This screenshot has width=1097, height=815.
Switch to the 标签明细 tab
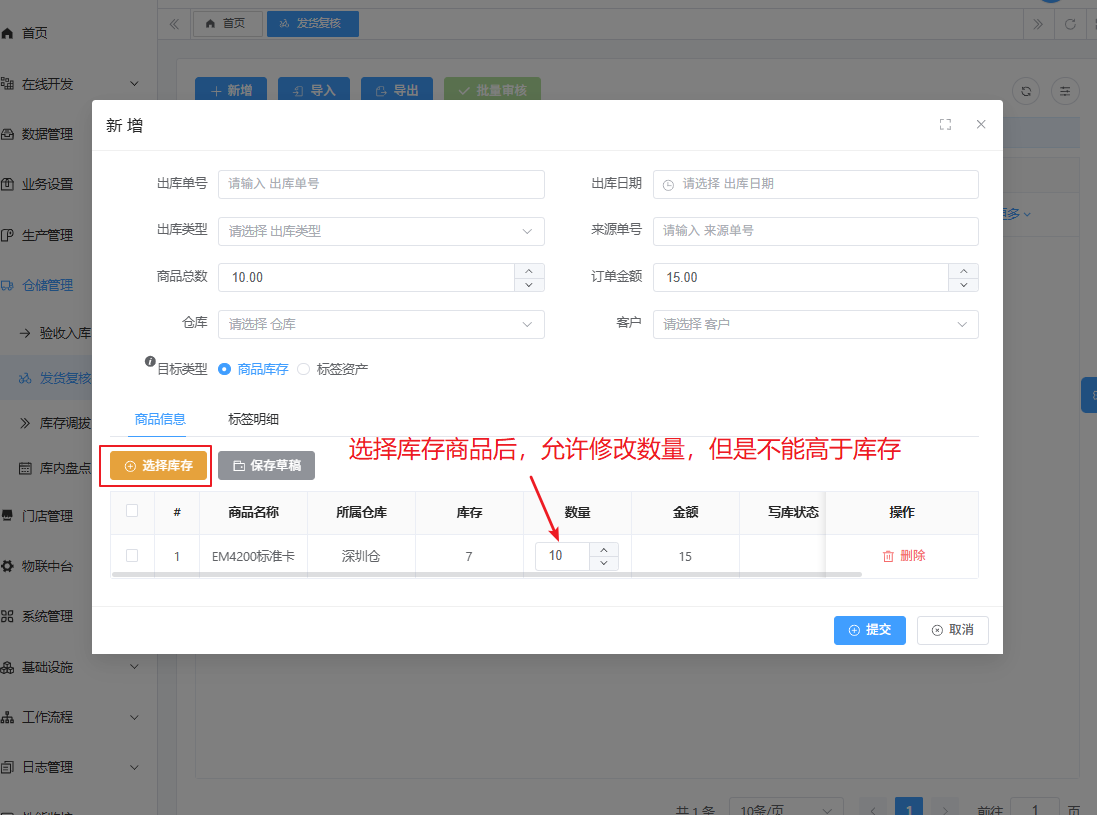coord(253,419)
